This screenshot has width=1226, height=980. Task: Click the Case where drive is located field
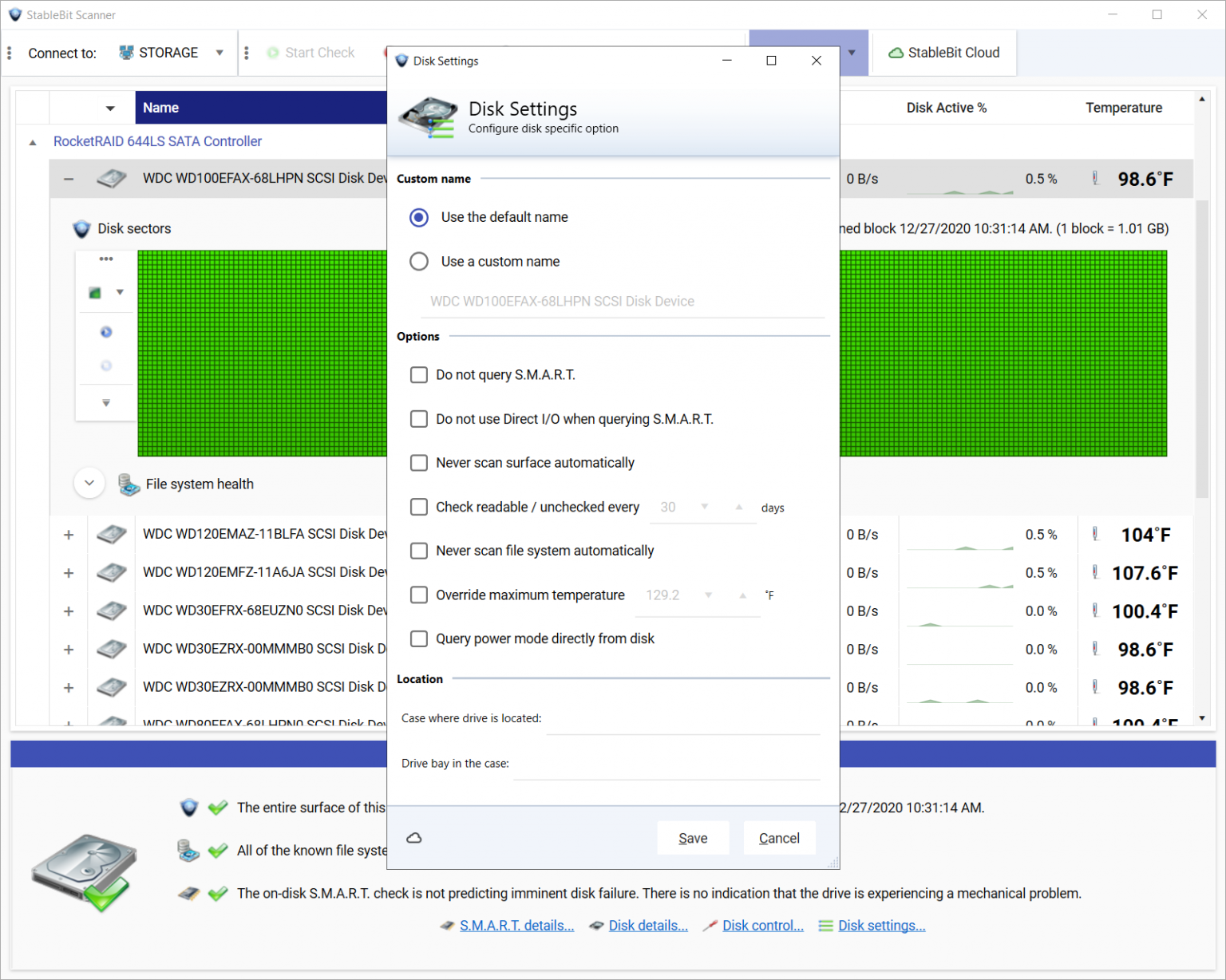683,720
